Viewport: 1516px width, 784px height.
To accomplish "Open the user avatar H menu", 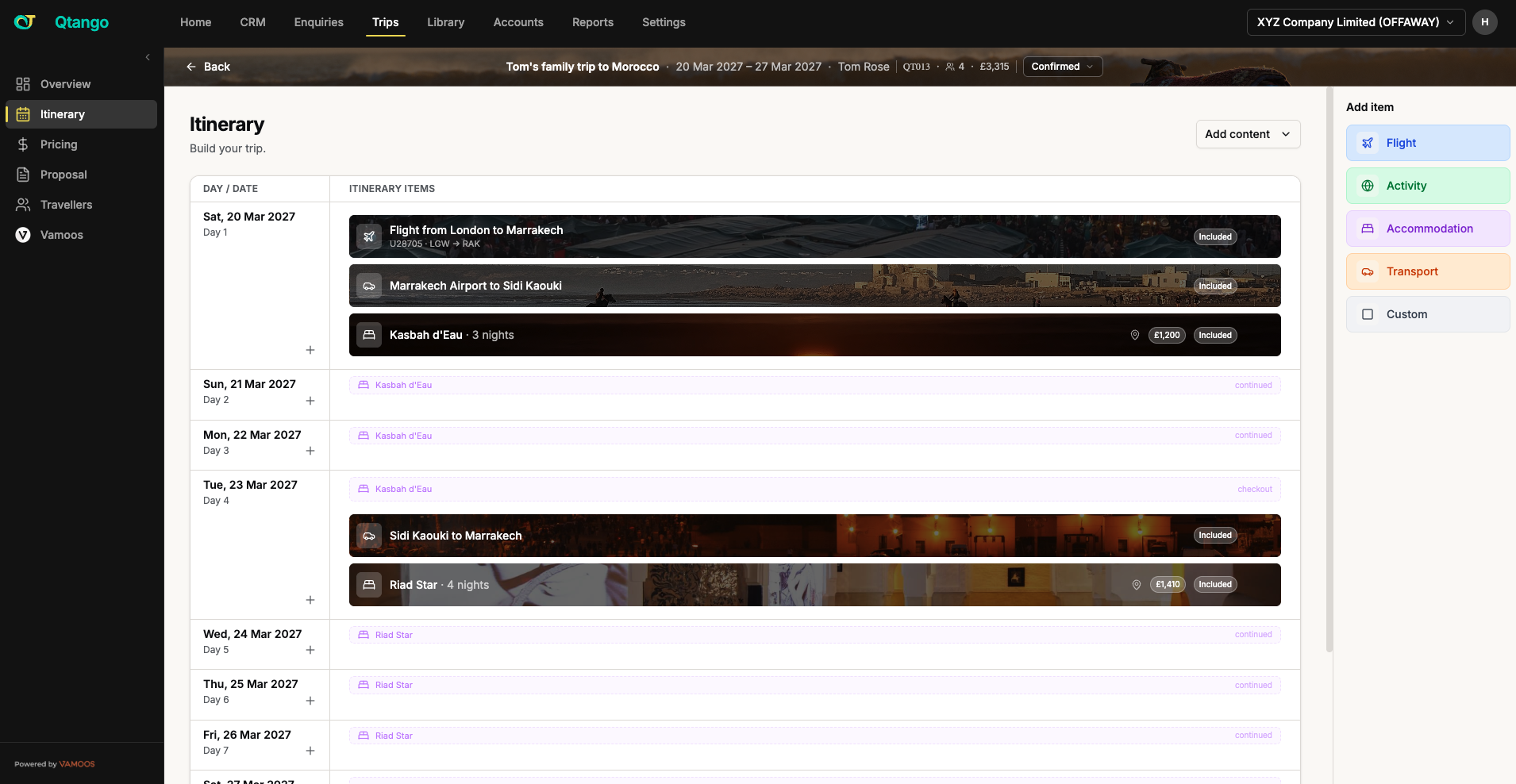I will (x=1485, y=22).
